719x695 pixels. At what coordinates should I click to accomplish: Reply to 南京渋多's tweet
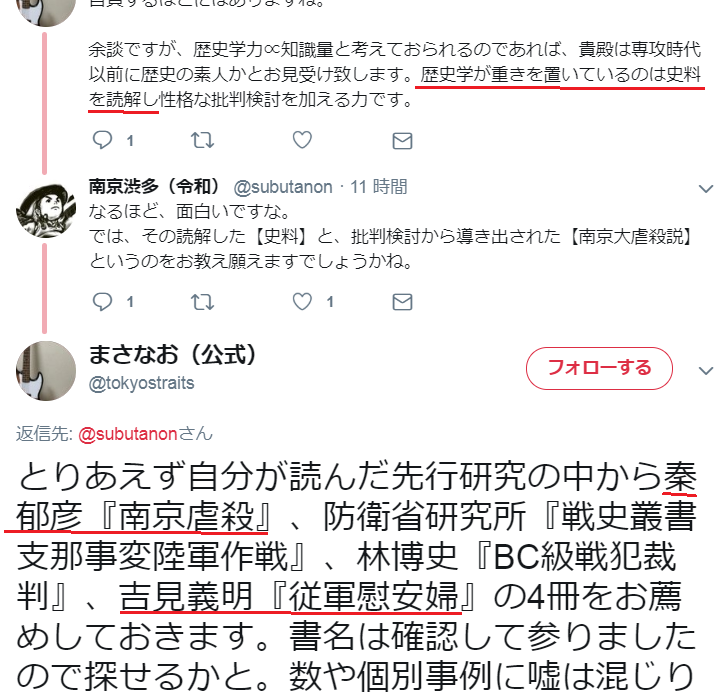102,302
